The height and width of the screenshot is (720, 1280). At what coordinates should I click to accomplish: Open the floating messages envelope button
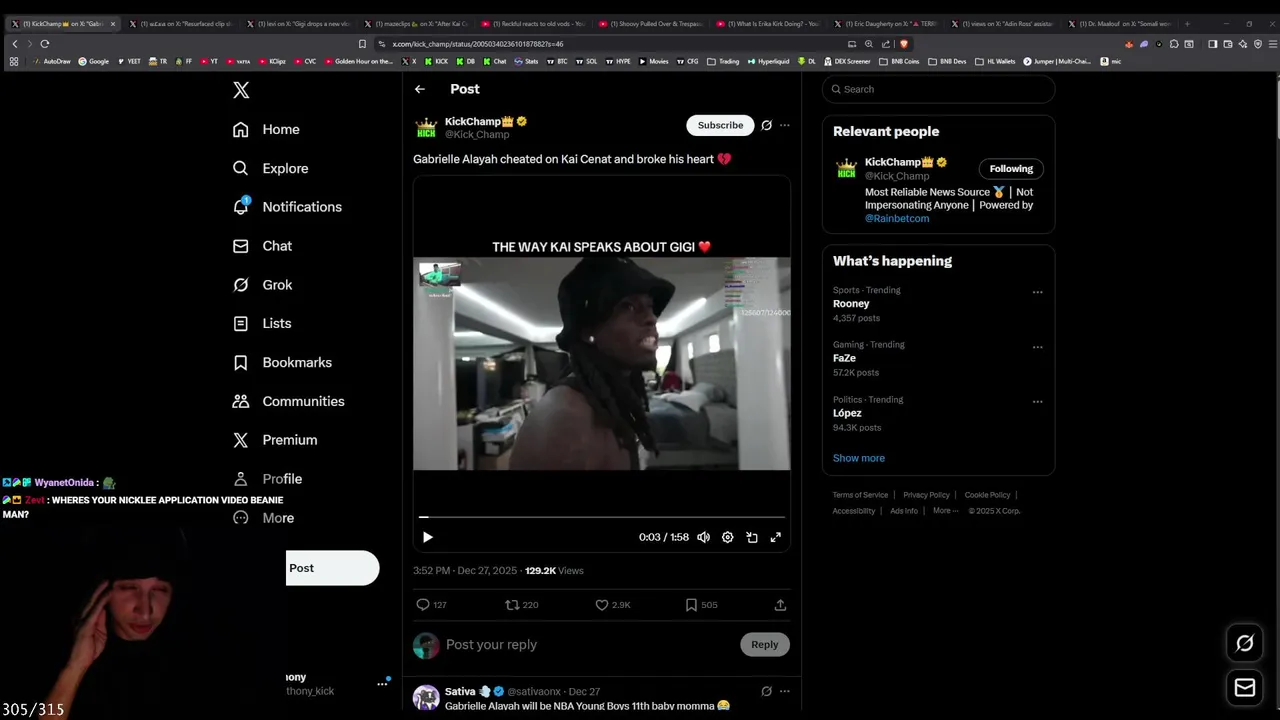coord(1245,688)
